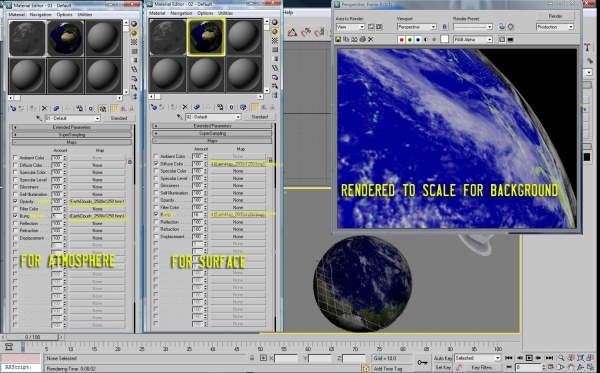
Task: Collapse Maps rollout in Material Editor 01
Action: [x=72, y=142]
